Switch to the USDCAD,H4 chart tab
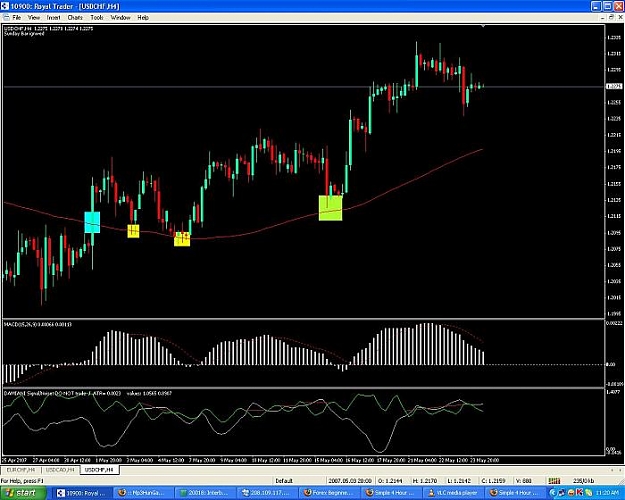Image resolution: width=625 pixels, height=500 pixels. tap(60, 470)
